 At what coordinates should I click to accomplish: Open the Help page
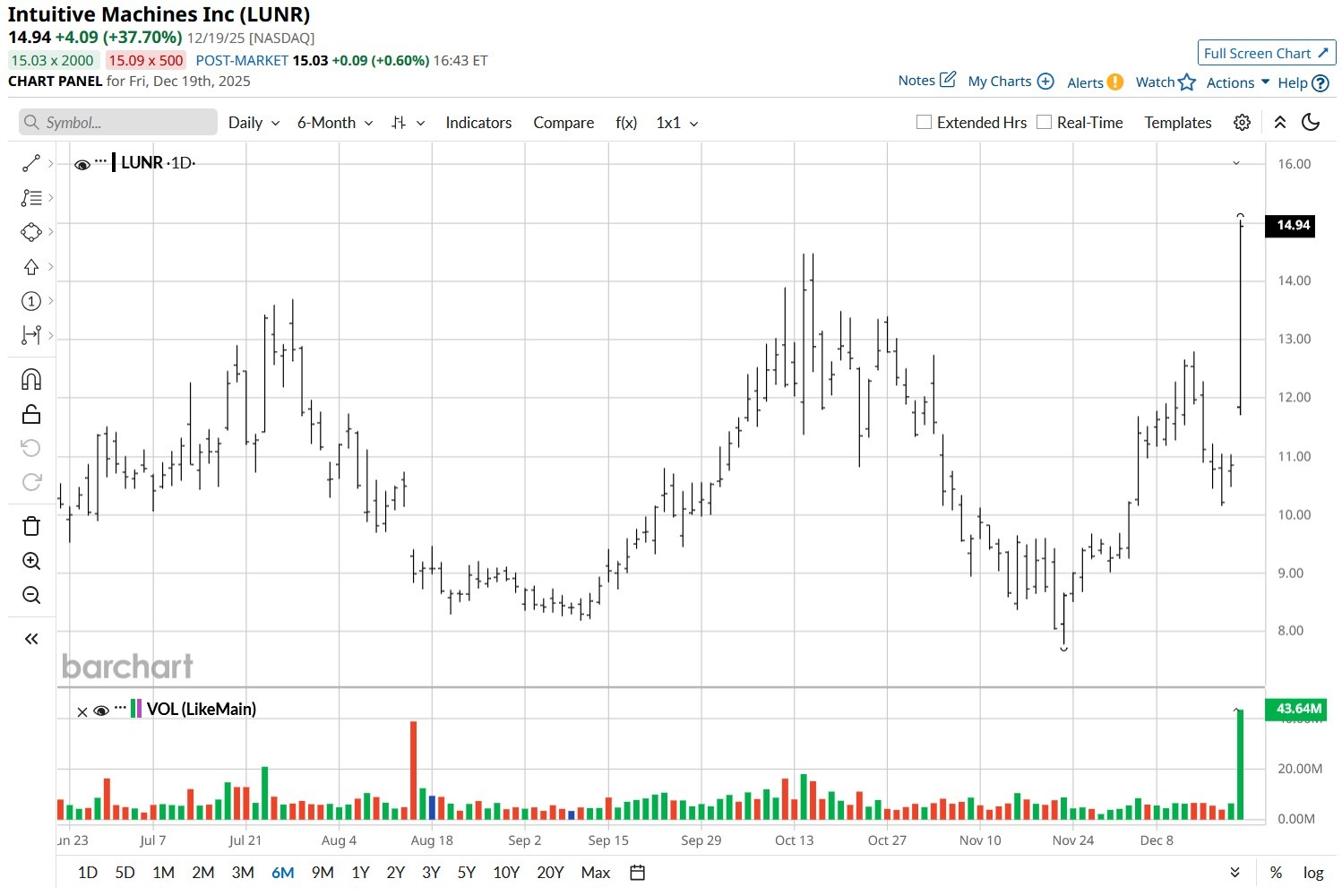tap(1303, 82)
